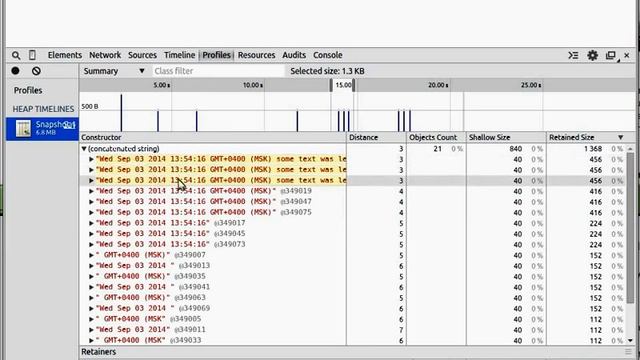Toggle device mode phone icon
This screenshot has width=640, height=360.
pos(32,55)
